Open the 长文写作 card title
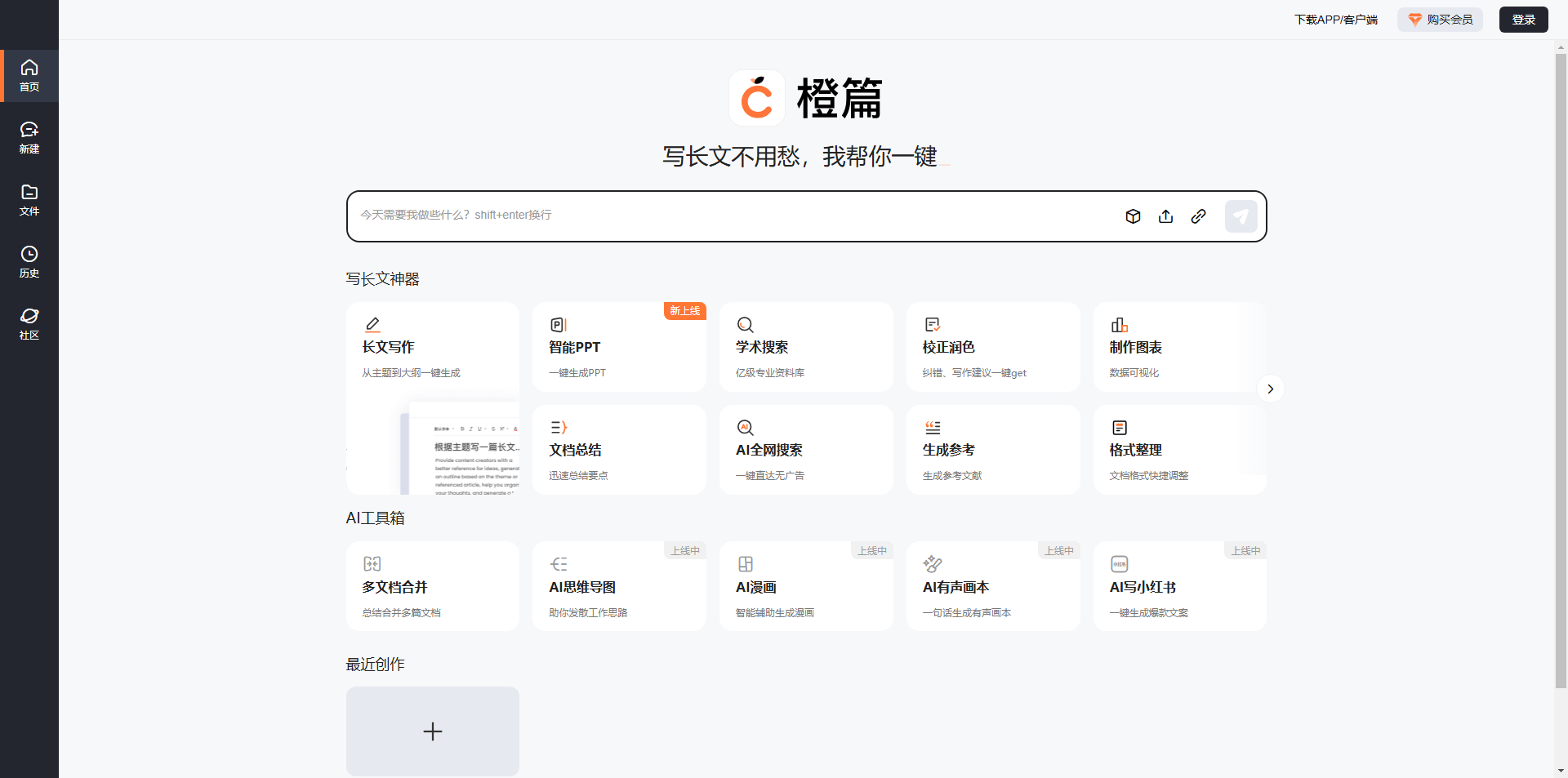Image resolution: width=1568 pixels, height=778 pixels. click(x=388, y=348)
